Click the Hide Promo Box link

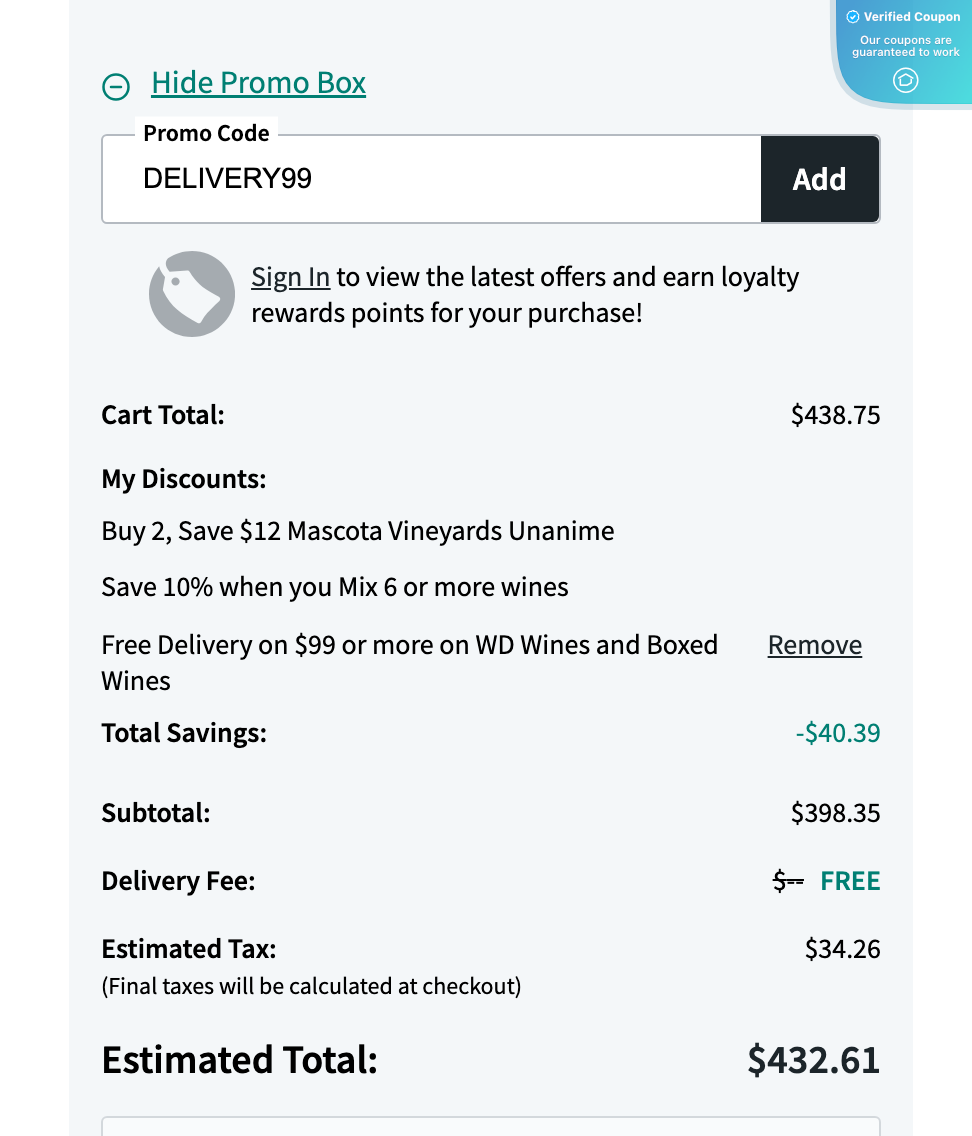[x=258, y=83]
